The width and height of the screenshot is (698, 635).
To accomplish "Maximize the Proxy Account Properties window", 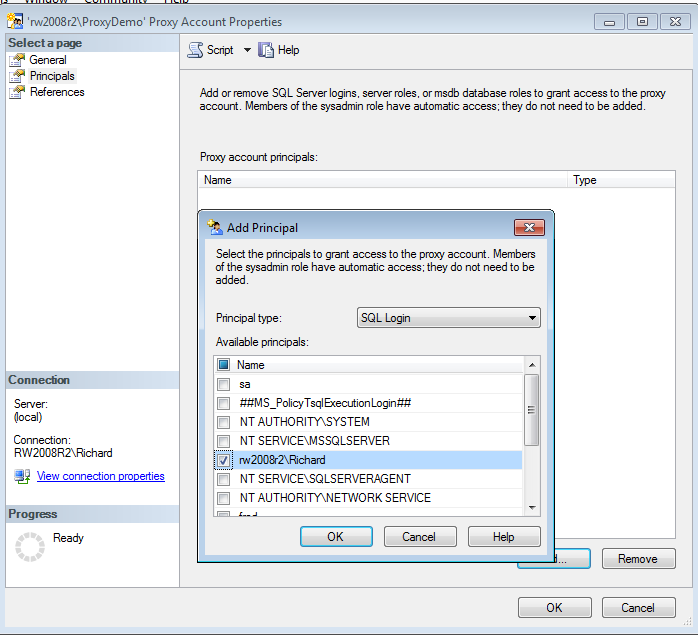I will coord(642,21).
